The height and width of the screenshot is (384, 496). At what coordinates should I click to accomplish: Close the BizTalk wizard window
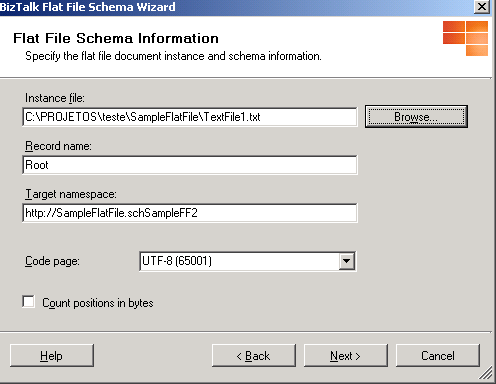481,6
